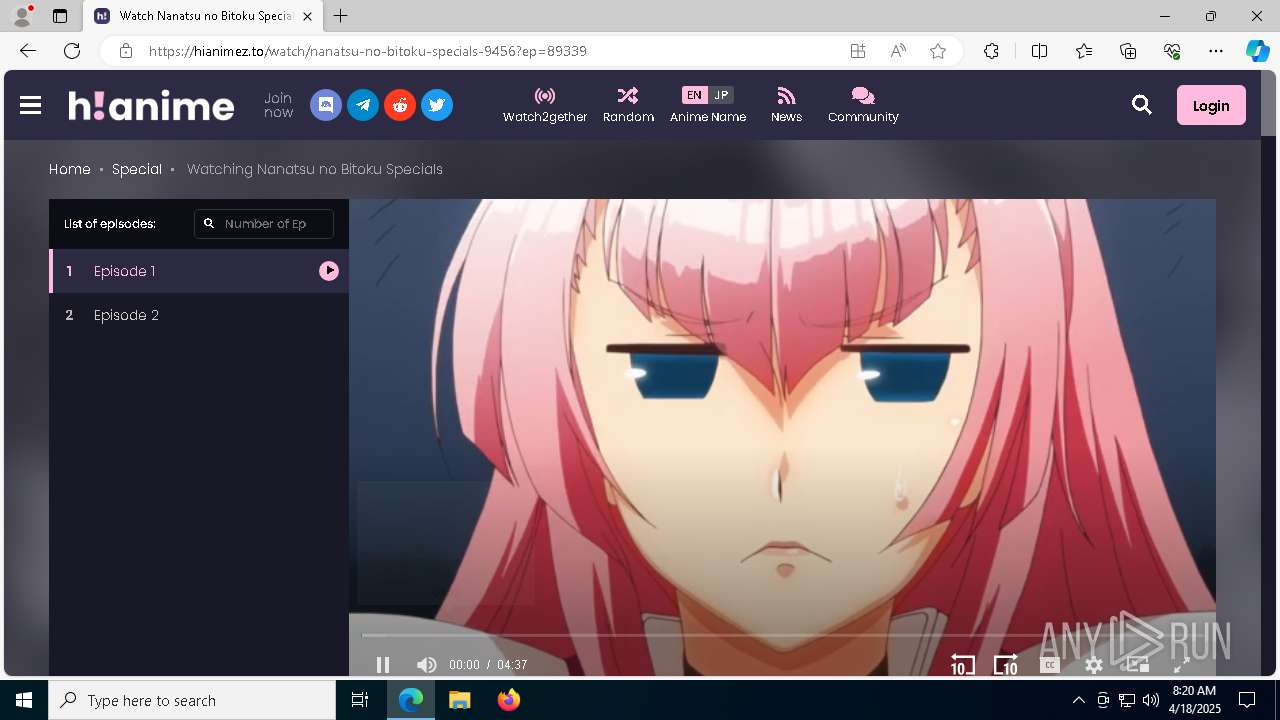
Task: Click the taskbar search box
Action: coord(192,700)
